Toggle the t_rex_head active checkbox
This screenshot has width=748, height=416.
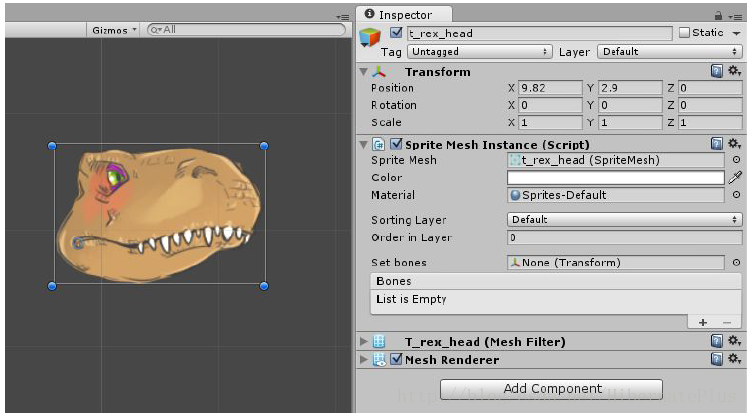[x=396, y=32]
